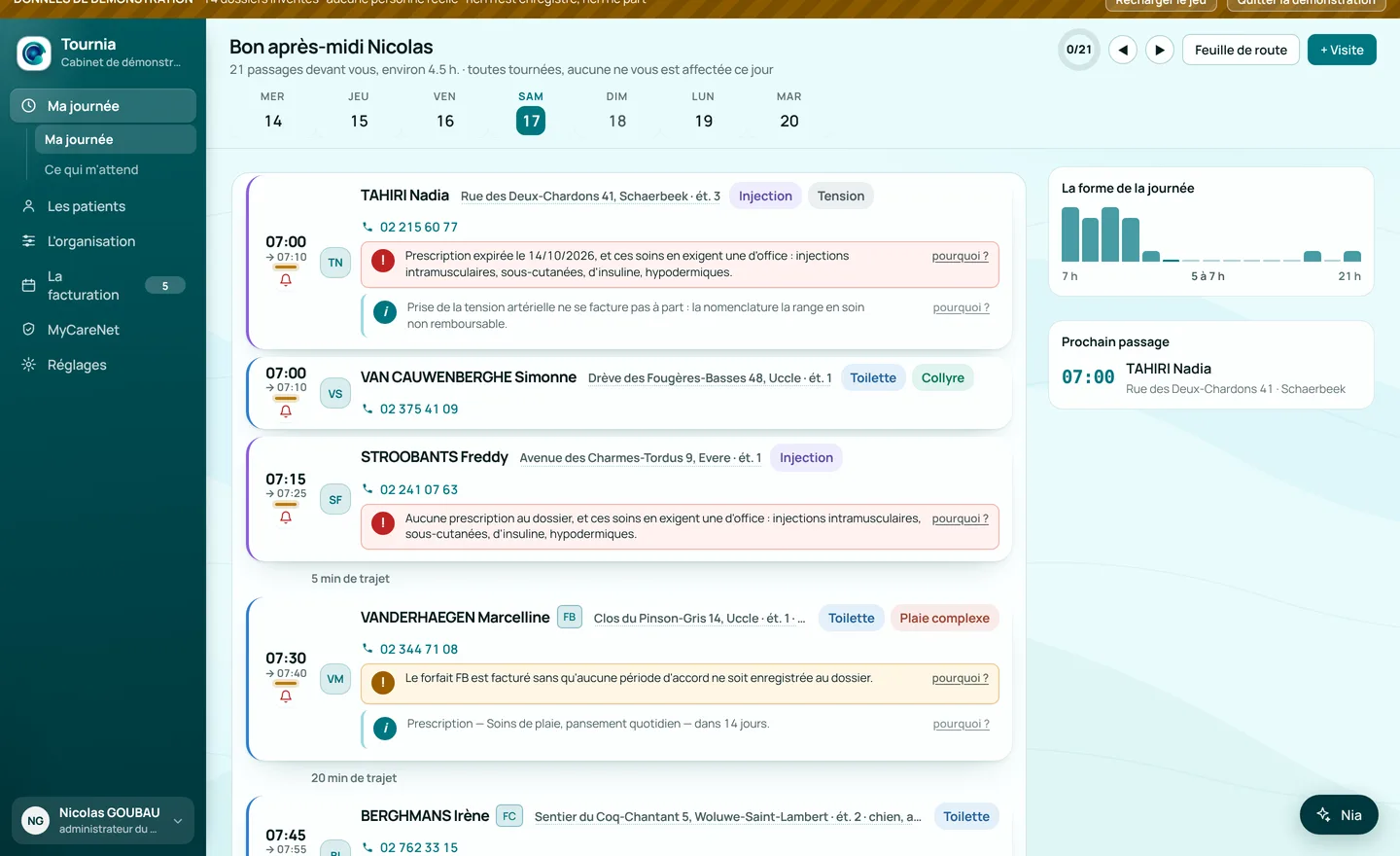1400x856 pixels.
Task: Click the TN patient avatar
Action: pos(335,263)
